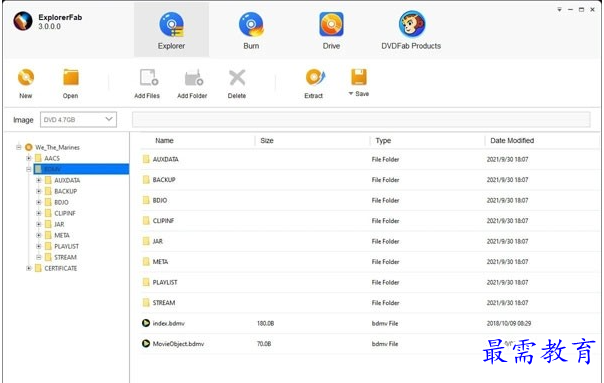Image resolution: width=604 pixels, height=383 pixels.
Task: Select index.bdmv file icon
Action: (x=146, y=323)
